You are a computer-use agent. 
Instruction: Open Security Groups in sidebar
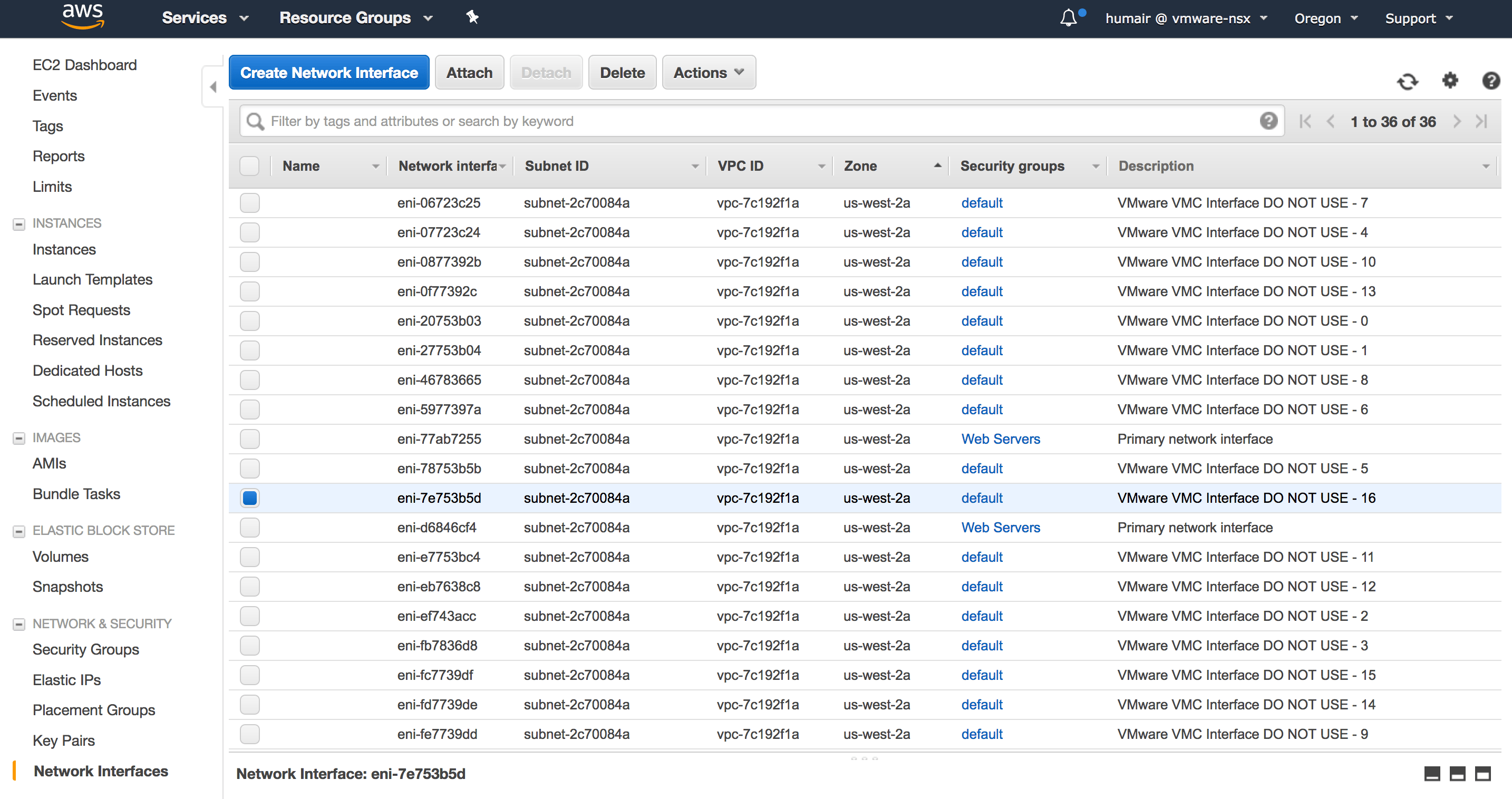tap(86, 649)
